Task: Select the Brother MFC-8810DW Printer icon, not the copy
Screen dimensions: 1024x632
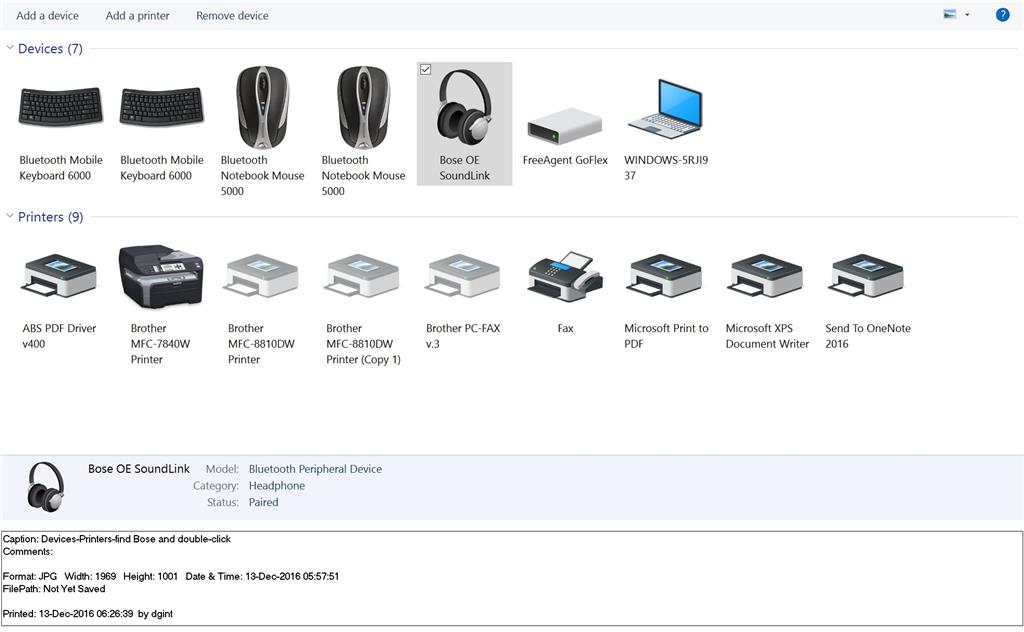Action: (x=262, y=276)
